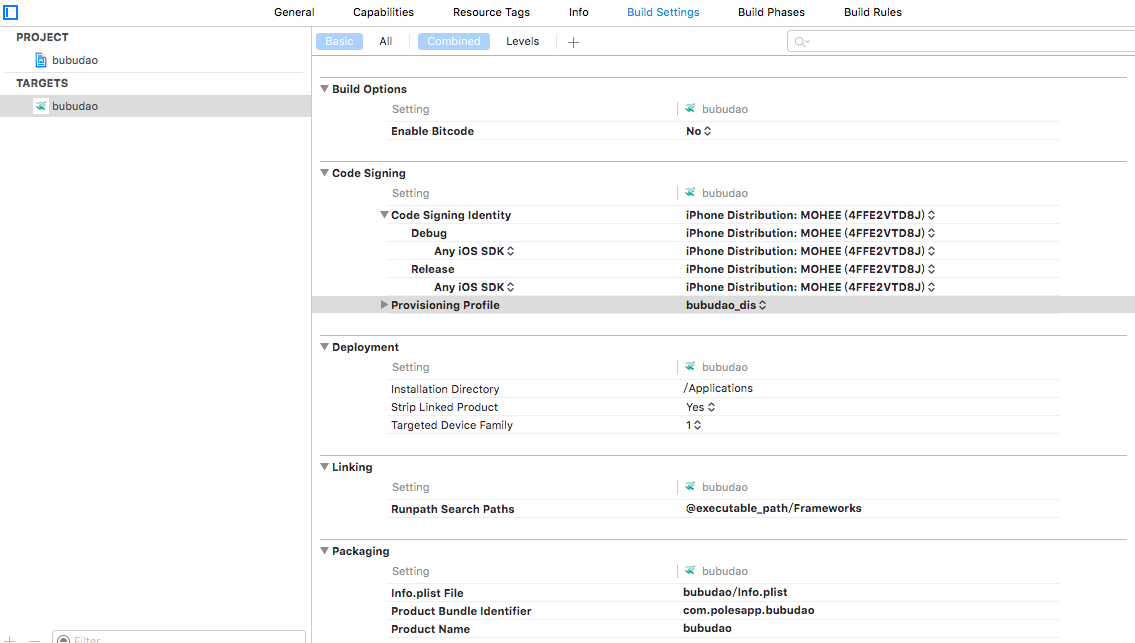Select Runpath Search Paths setting label
Screen dimensions: 1135x643
click(x=452, y=509)
